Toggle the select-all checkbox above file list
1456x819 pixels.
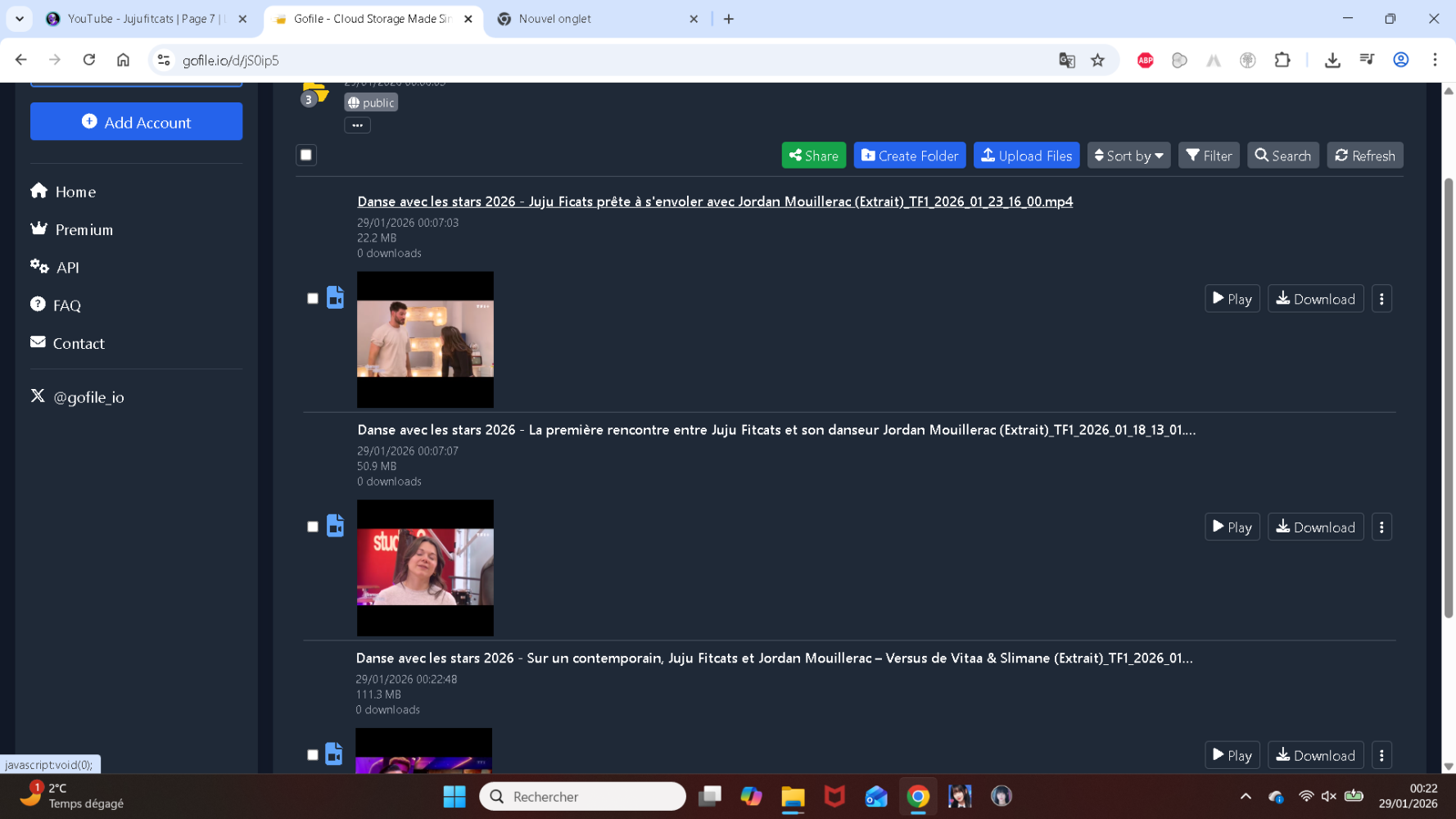click(x=306, y=155)
